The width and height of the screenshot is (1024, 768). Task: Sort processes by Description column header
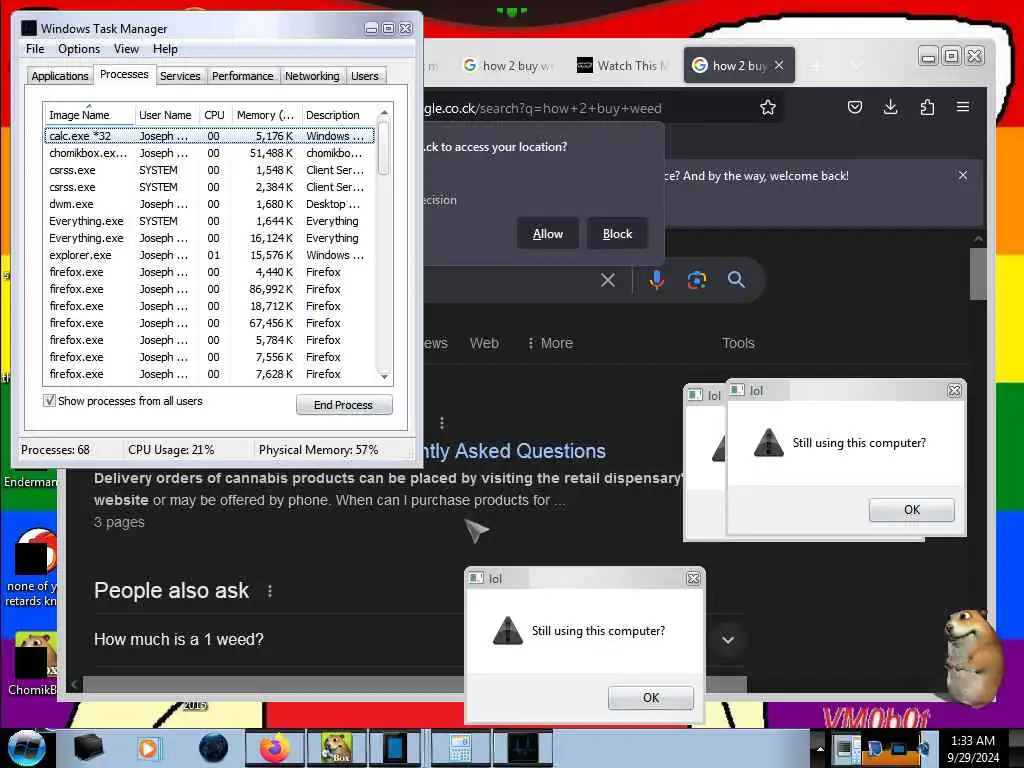(x=338, y=115)
